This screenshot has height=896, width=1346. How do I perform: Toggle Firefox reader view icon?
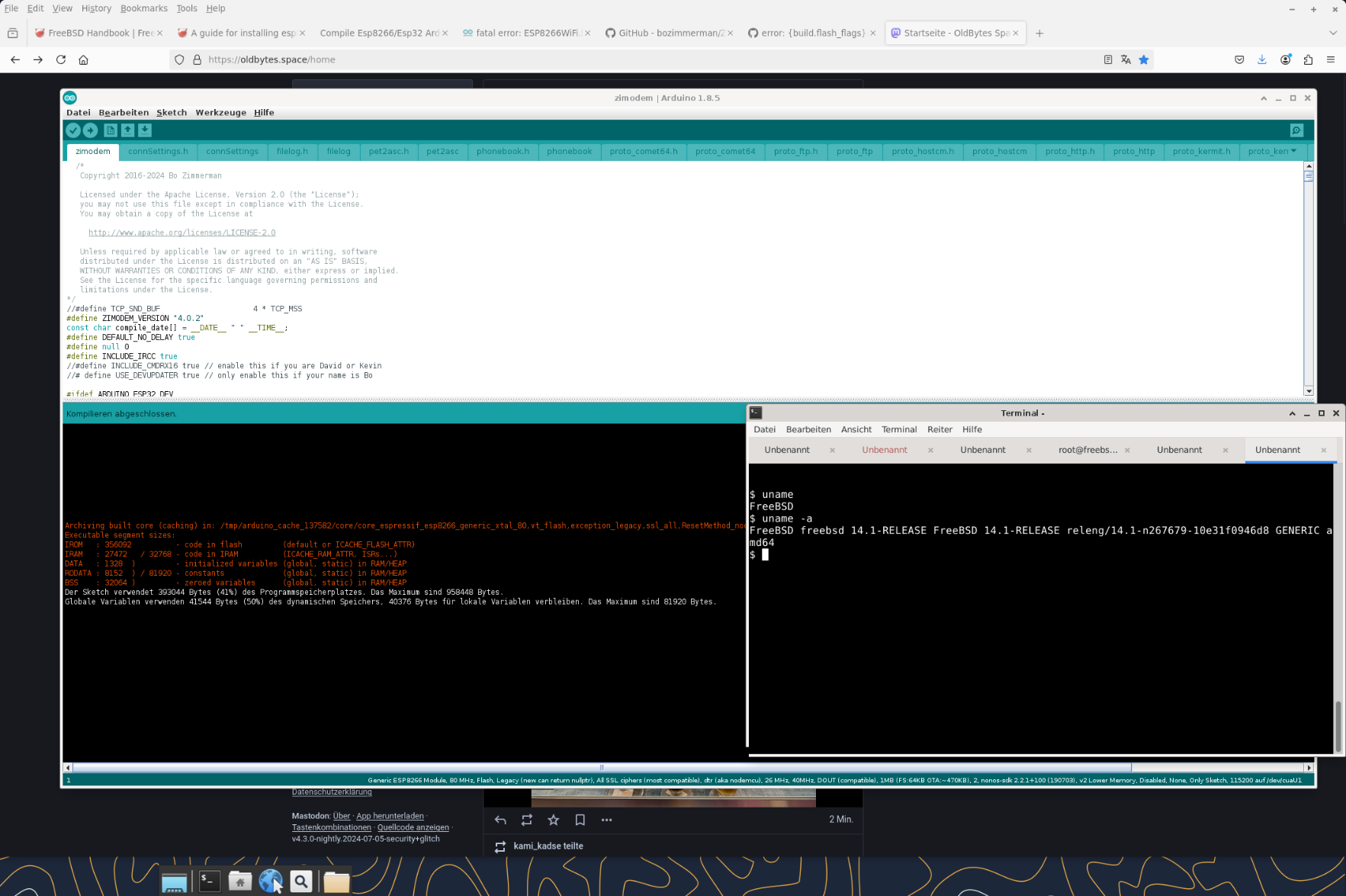coord(1108,59)
